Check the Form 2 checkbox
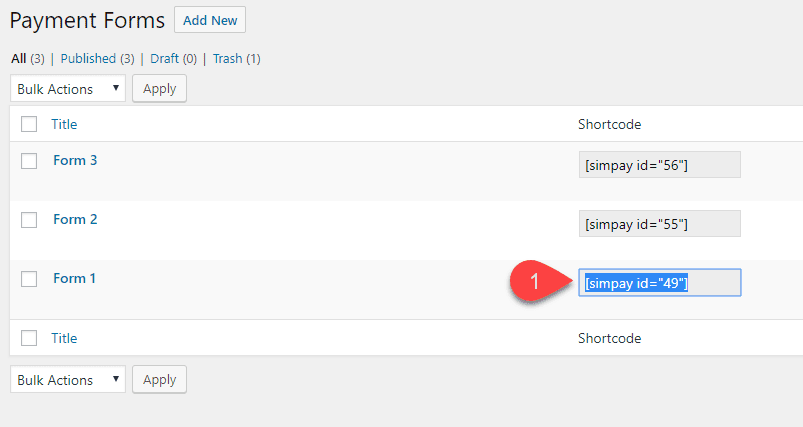This screenshot has width=803, height=427. 29,220
